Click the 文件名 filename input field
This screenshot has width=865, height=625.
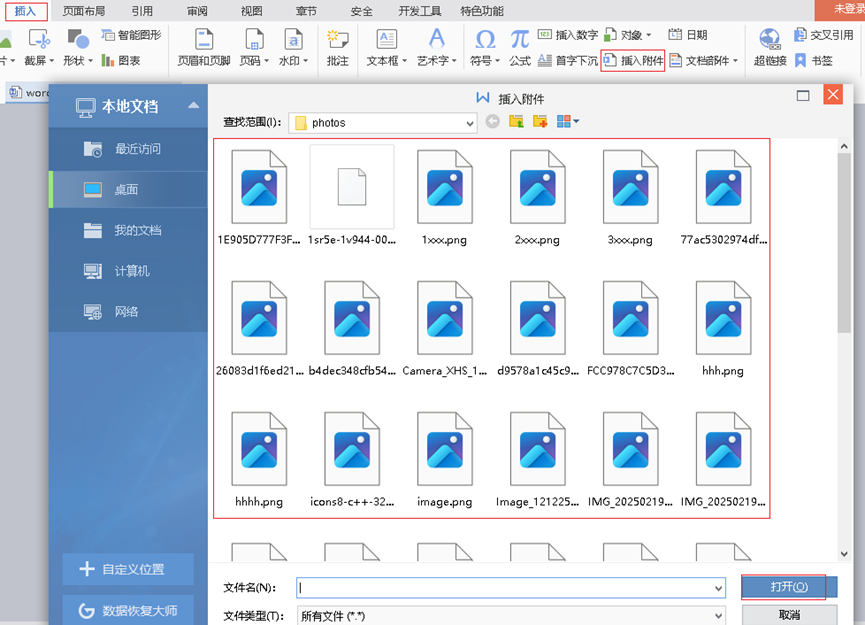510,588
